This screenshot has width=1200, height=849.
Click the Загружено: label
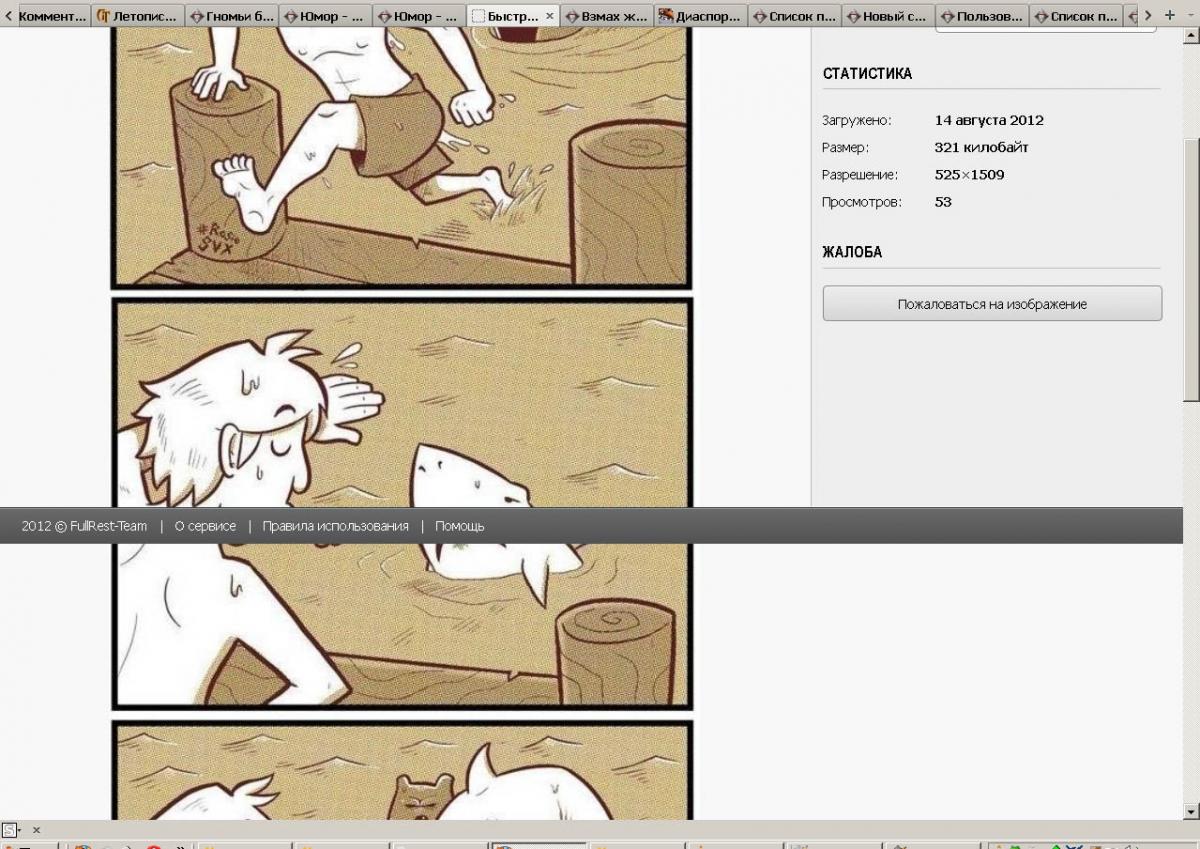pyautogui.click(x=856, y=120)
